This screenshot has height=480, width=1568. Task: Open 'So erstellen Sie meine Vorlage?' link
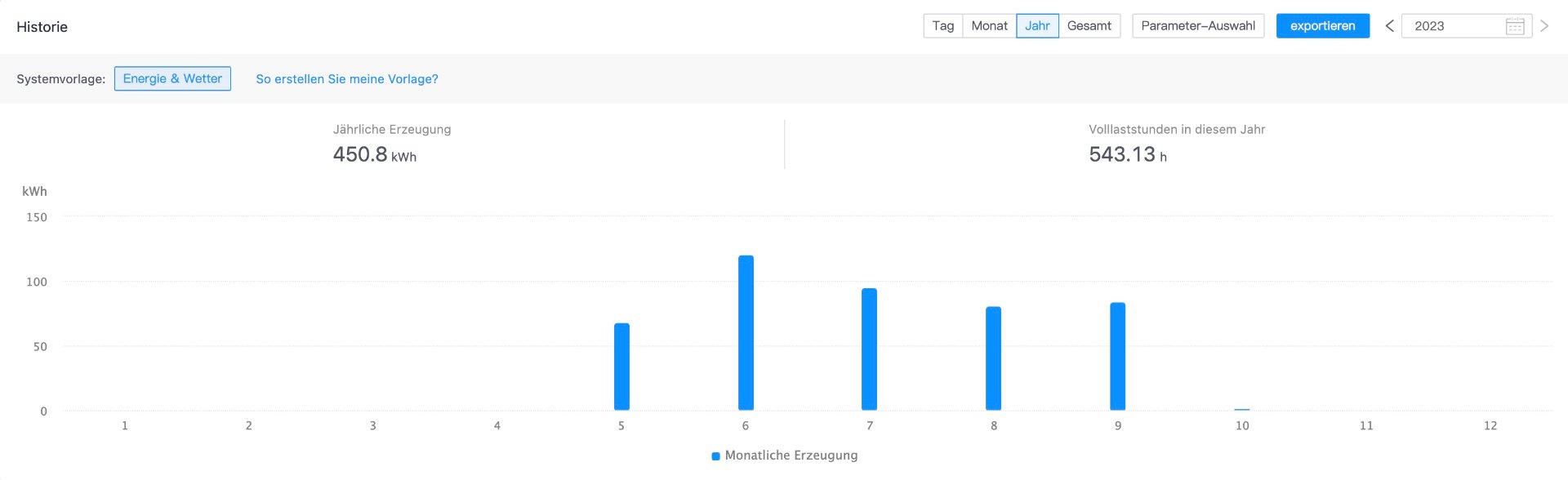[x=347, y=79]
